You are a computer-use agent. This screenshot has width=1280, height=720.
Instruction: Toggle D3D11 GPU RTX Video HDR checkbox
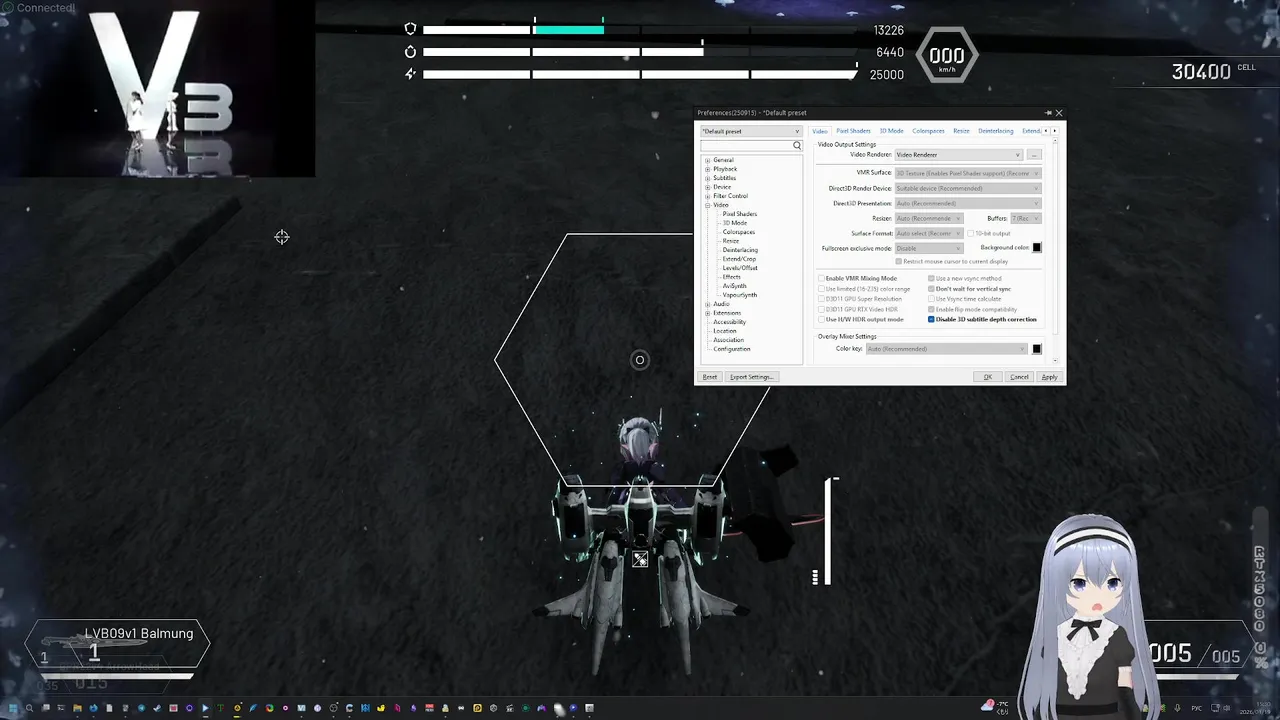coord(821,309)
